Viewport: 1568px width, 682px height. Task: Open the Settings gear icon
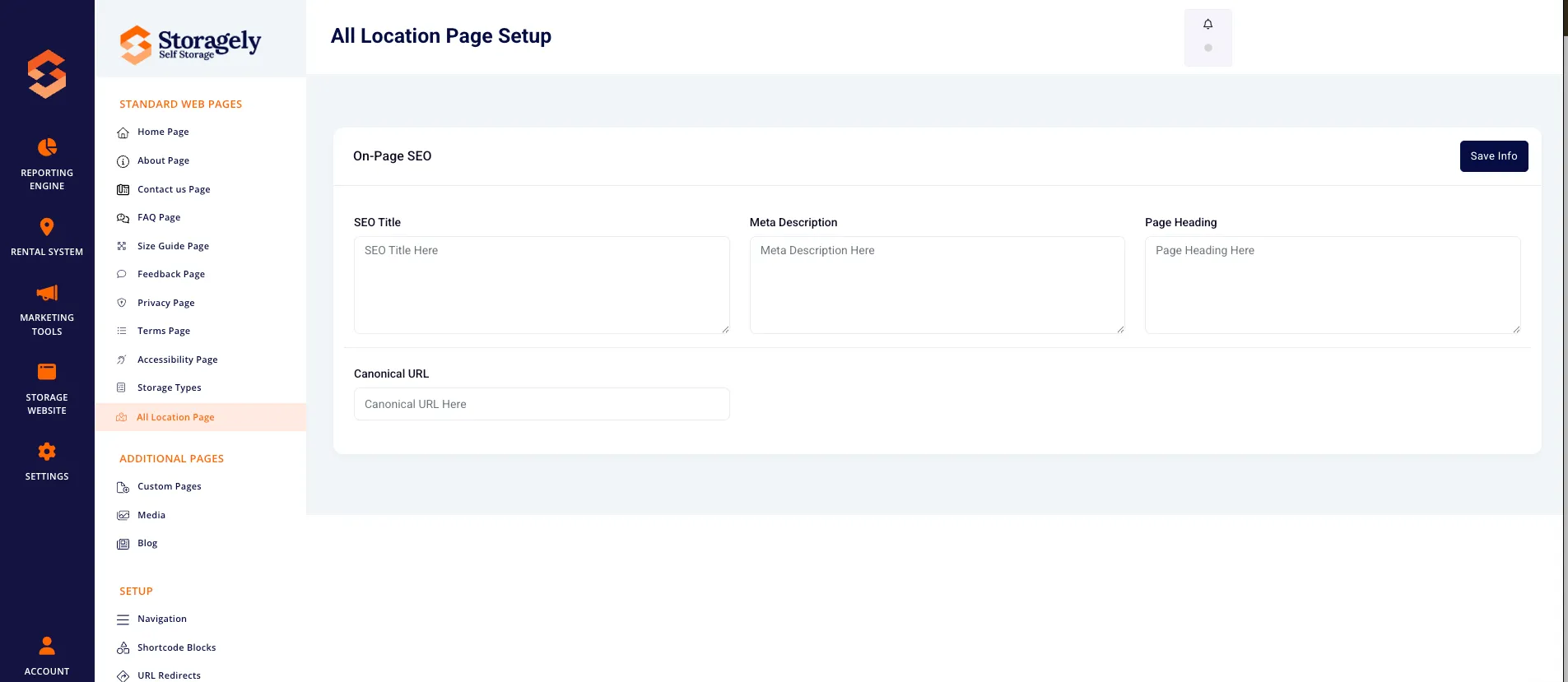(x=47, y=452)
